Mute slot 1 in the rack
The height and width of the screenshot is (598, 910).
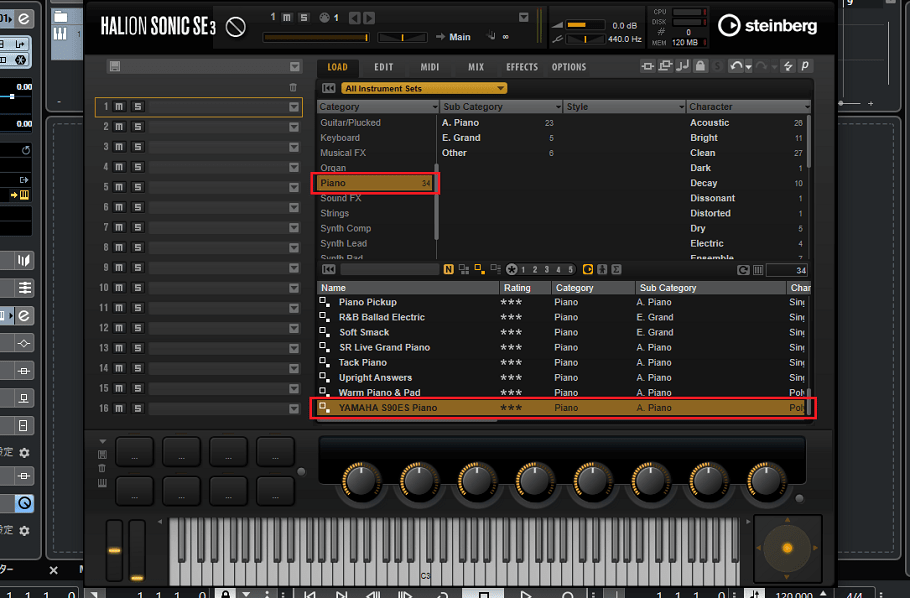click(118, 107)
